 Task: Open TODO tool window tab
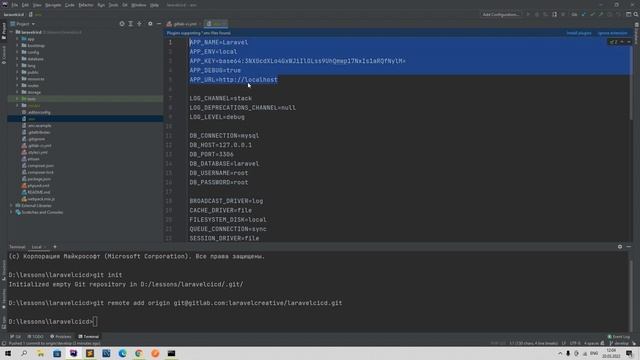coord(36,337)
